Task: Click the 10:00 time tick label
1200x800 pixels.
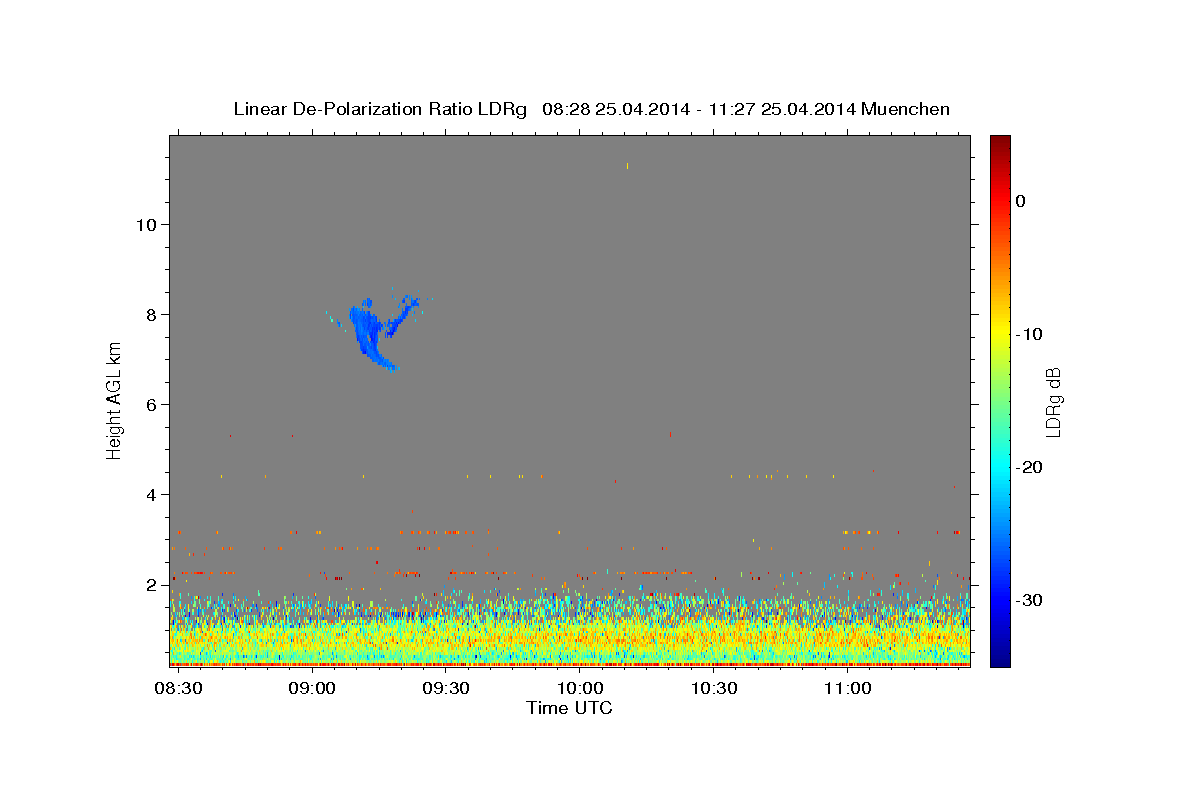Action: pyautogui.click(x=579, y=689)
